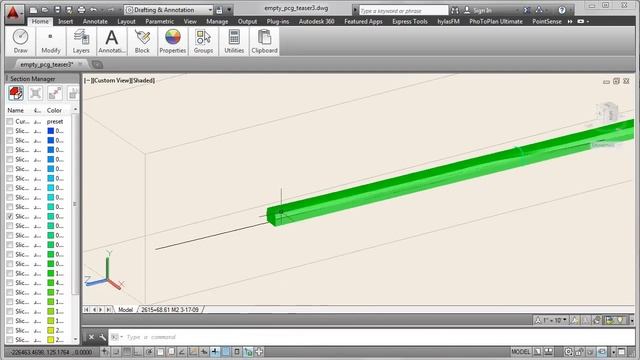
Task: Open the Utilities calculator panel
Action: click(234, 41)
